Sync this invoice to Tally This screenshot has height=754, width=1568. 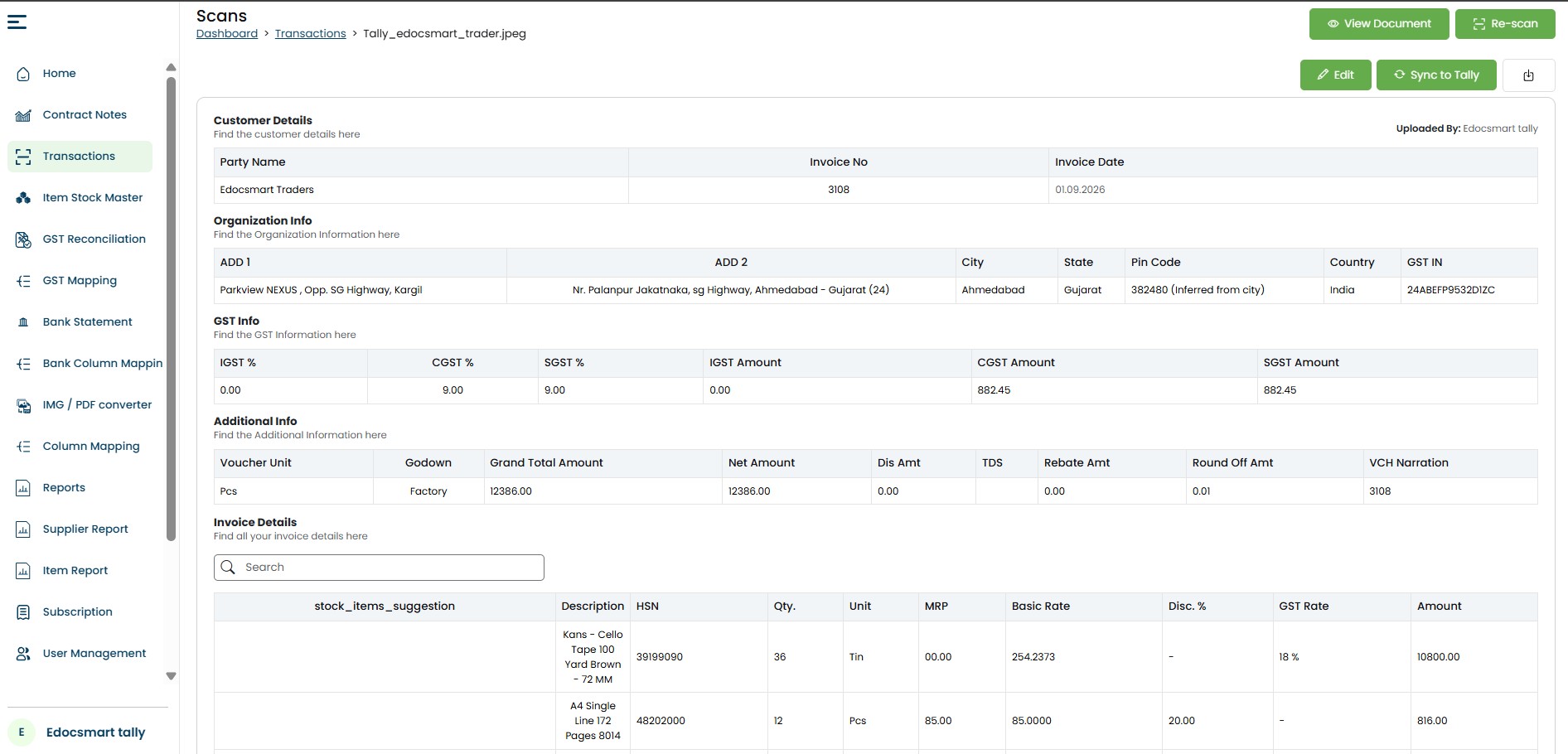[x=1436, y=75]
